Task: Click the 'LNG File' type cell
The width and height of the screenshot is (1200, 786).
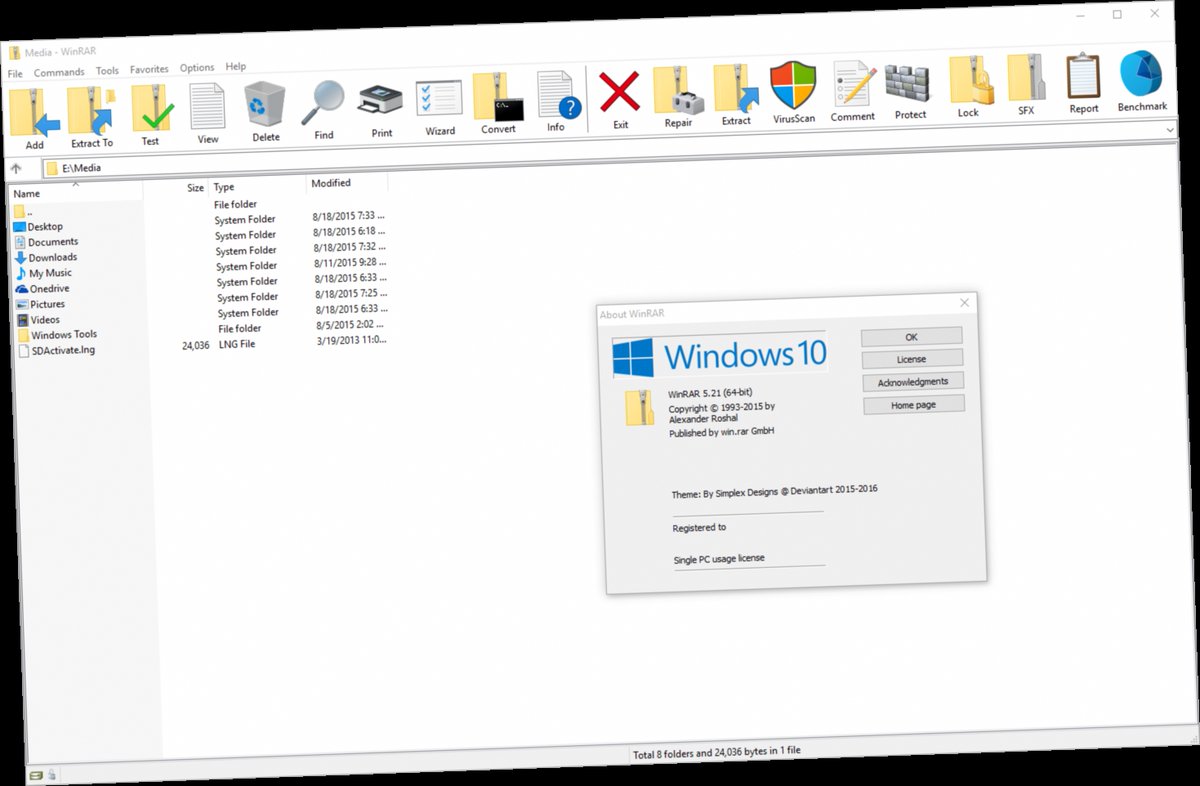Action: coord(237,344)
